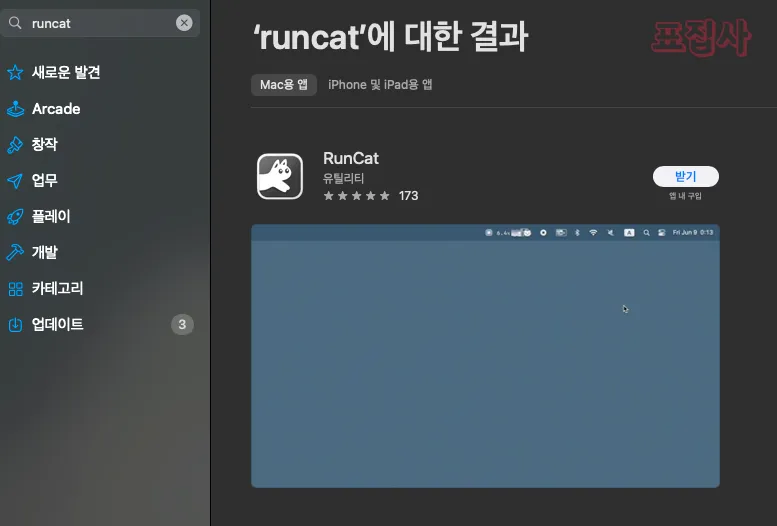Click the grid icon for 카테고리
Image resolution: width=777 pixels, height=526 pixels.
point(15,289)
